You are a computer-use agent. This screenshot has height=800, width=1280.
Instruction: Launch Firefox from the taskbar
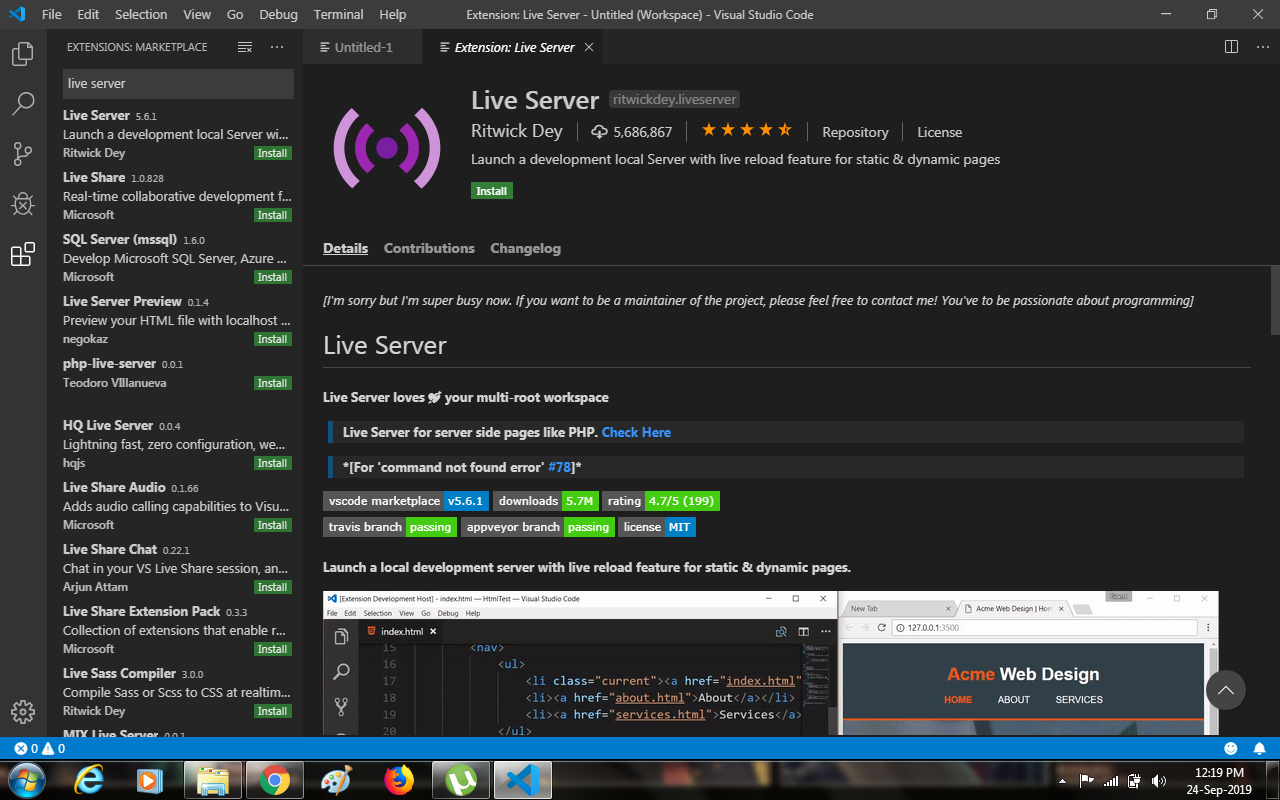pyautogui.click(x=399, y=779)
